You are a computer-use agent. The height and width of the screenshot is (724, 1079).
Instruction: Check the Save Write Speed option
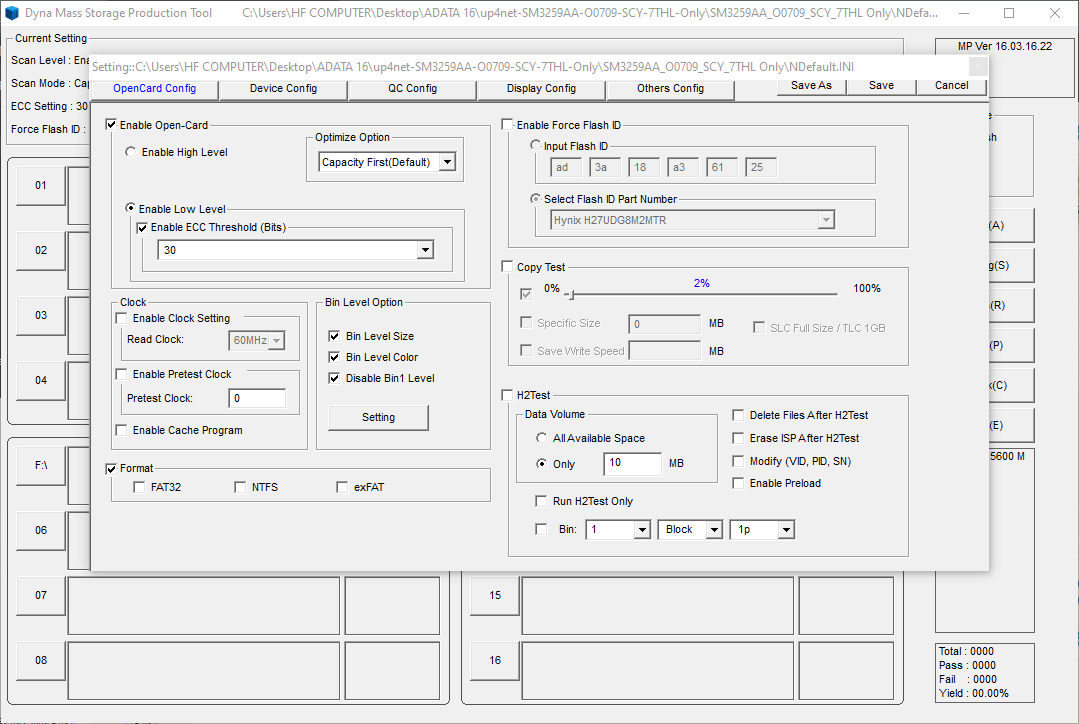coord(526,350)
